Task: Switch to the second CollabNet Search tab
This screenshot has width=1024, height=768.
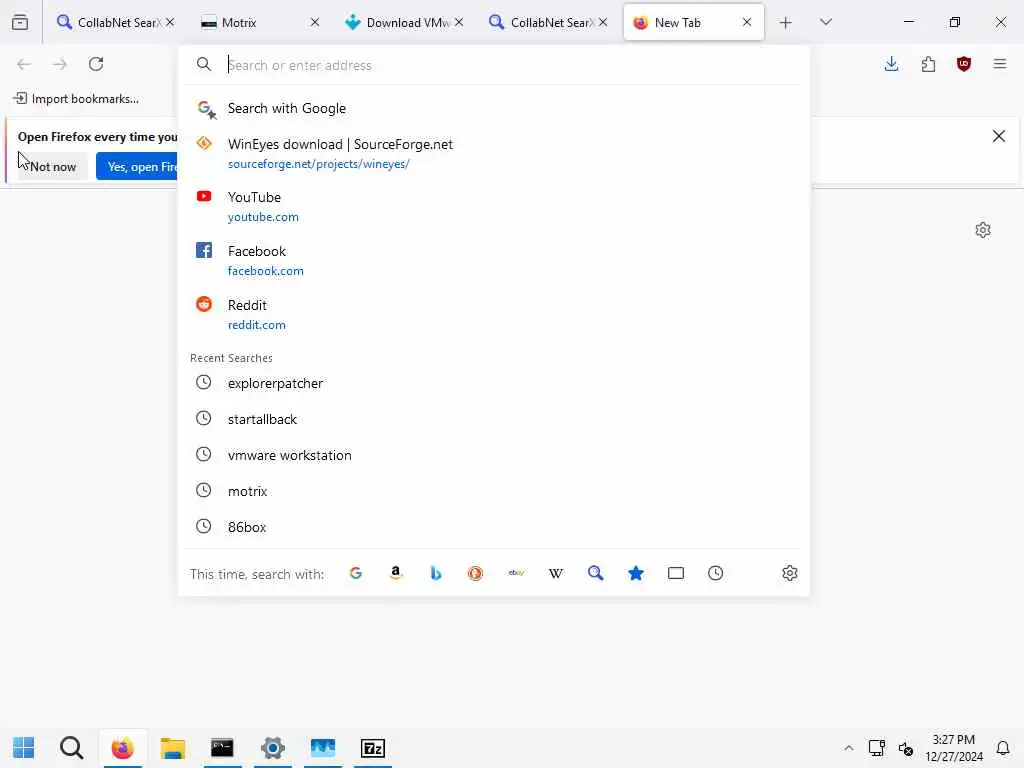Action: pyautogui.click(x=548, y=22)
